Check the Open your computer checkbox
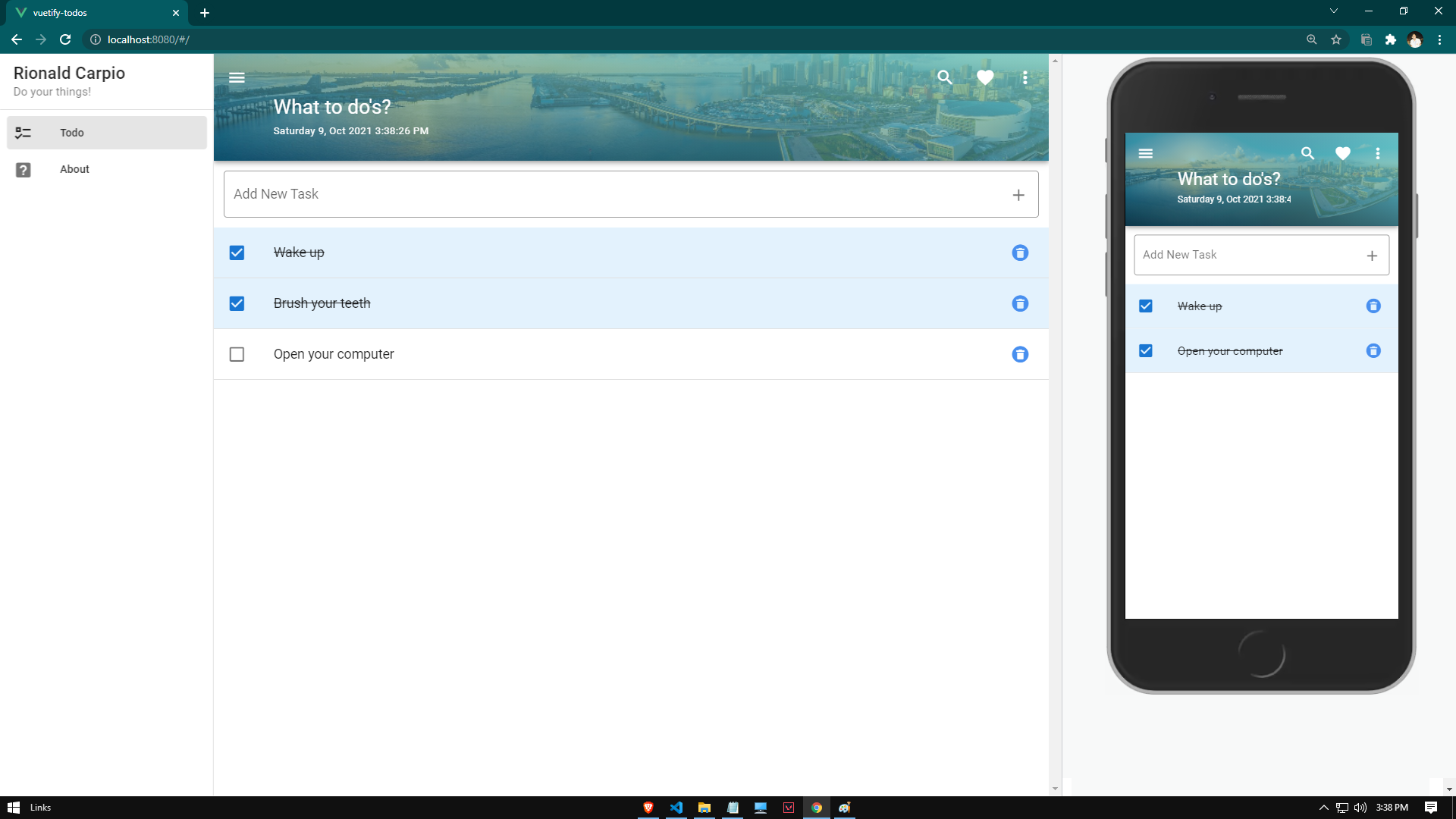The width and height of the screenshot is (1456, 819). 237,354
